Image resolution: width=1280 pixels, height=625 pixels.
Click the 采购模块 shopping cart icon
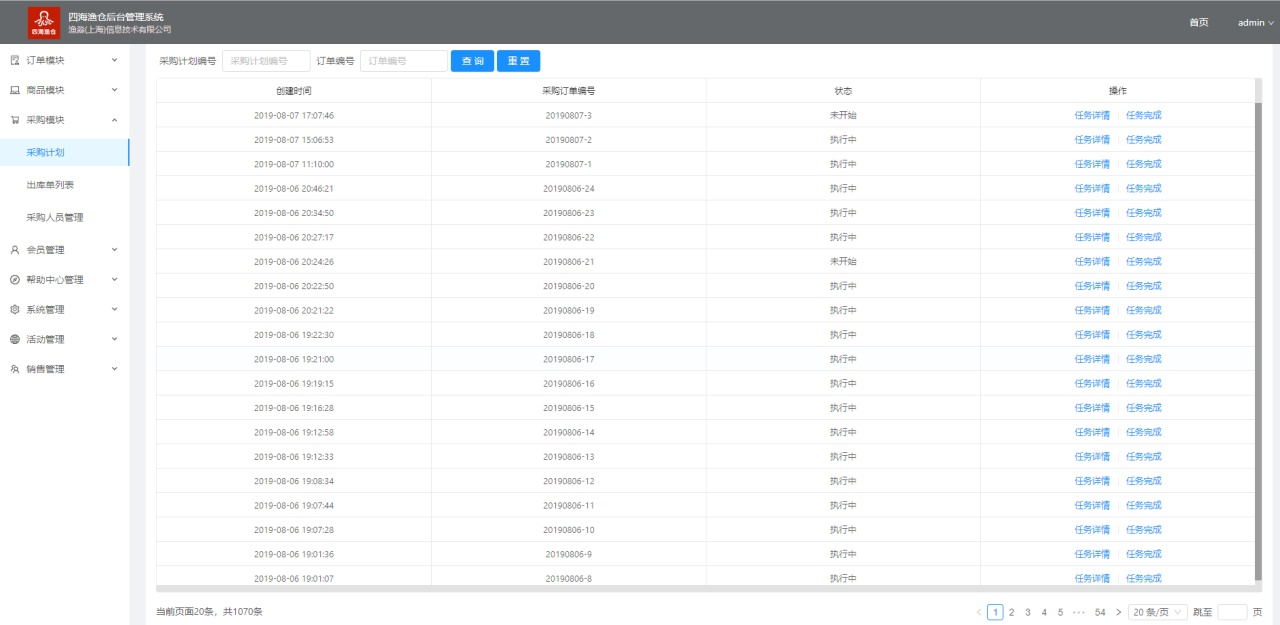tap(15, 120)
